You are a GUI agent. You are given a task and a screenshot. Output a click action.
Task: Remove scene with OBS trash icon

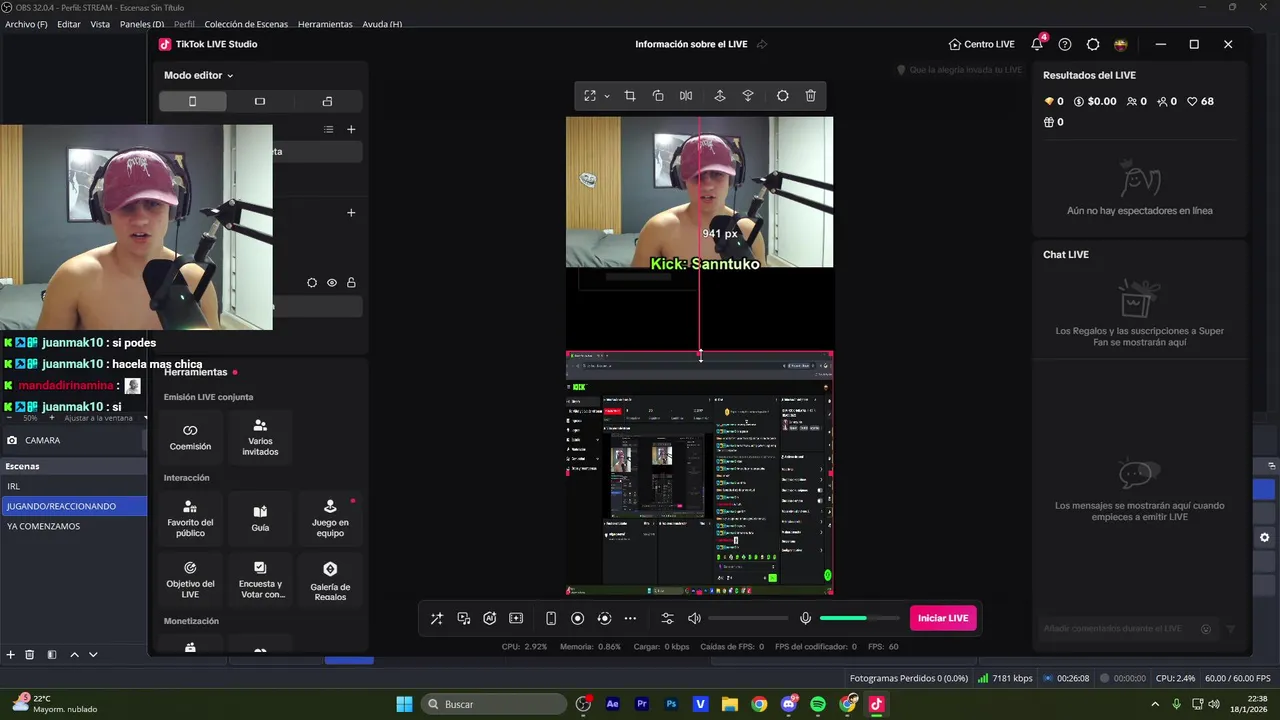29,655
